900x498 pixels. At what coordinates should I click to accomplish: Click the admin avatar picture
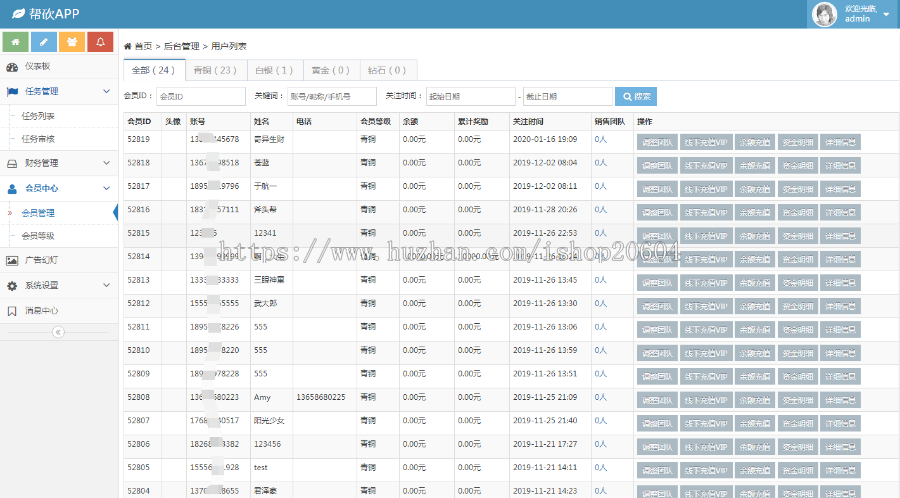coord(824,14)
